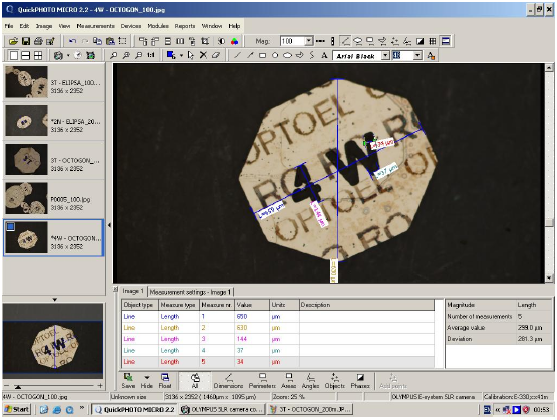The image size is (557, 420).
Task: Switch to the four-pane grid layout
Action: 38,55
